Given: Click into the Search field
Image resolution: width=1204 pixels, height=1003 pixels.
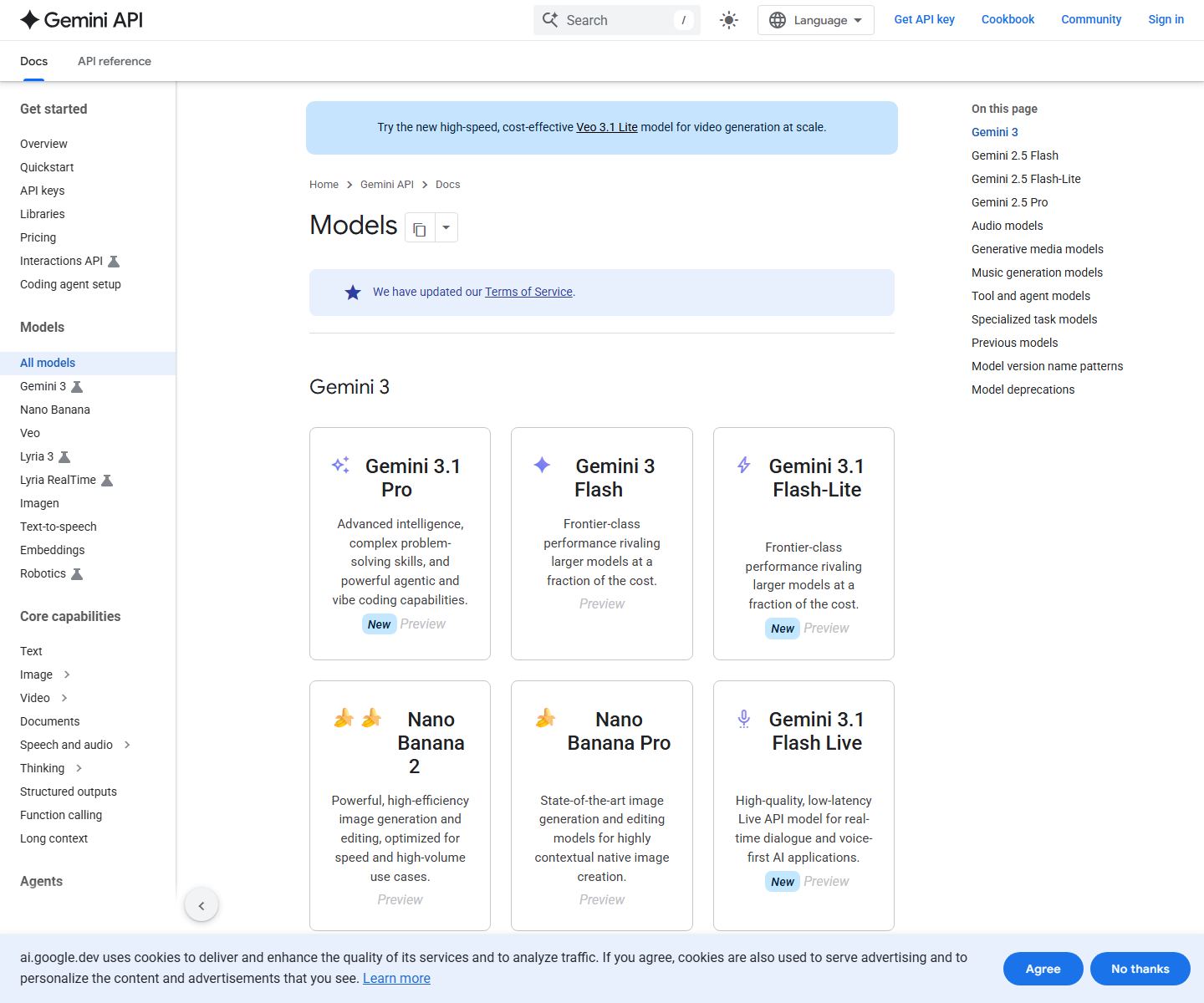Looking at the screenshot, I should pos(617,20).
